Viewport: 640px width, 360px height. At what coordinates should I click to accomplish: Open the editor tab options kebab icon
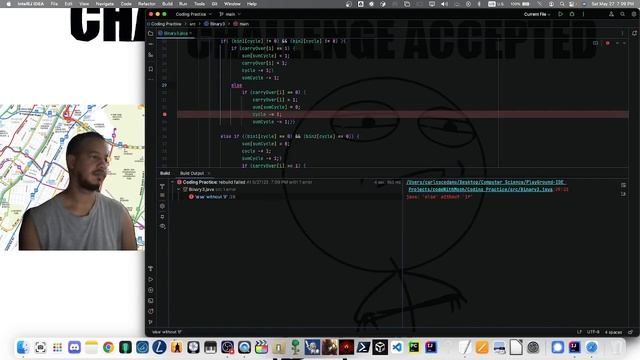[622, 33]
